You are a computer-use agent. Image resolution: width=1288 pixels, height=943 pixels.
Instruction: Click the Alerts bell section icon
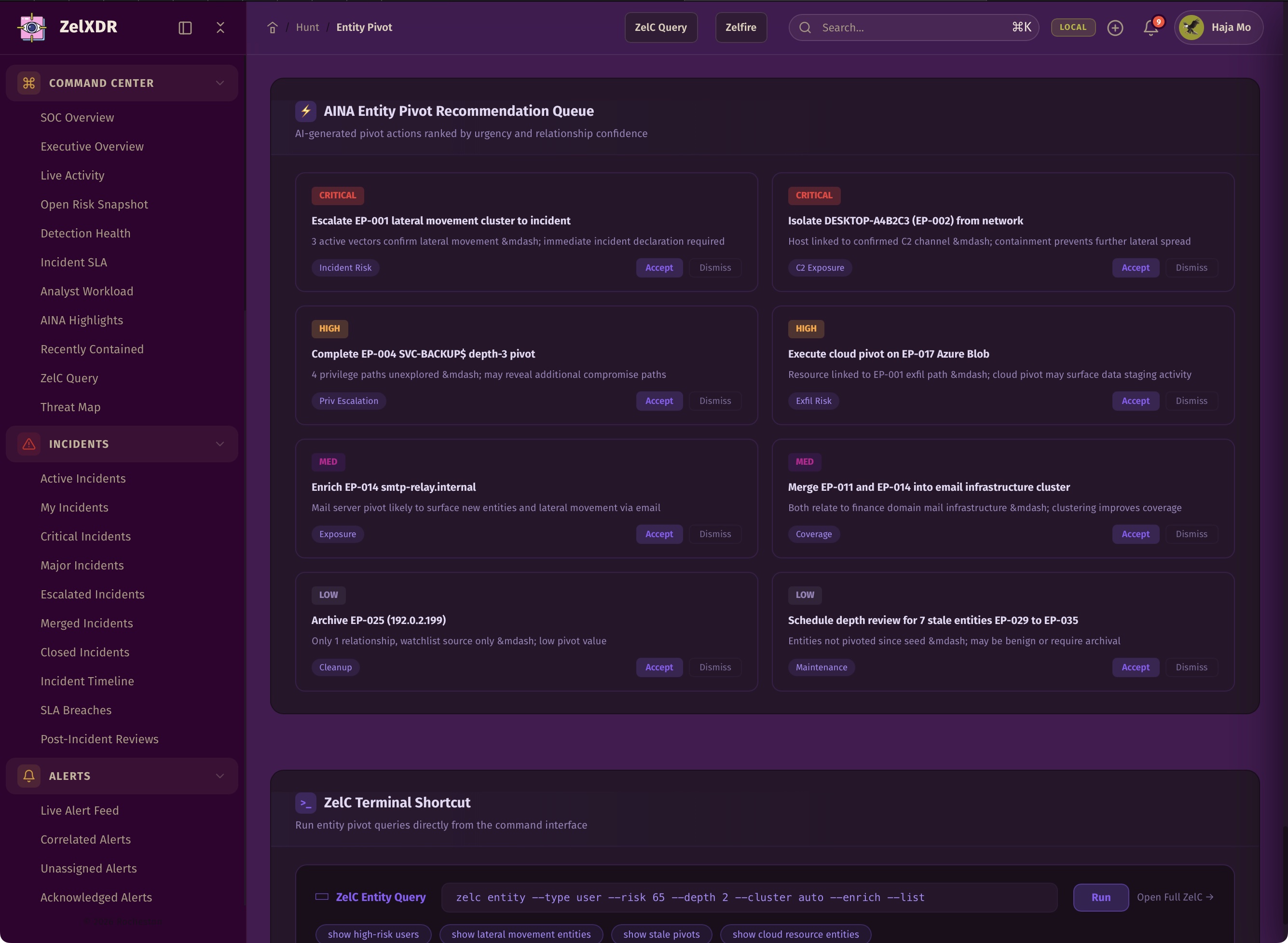[x=28, y=776]
